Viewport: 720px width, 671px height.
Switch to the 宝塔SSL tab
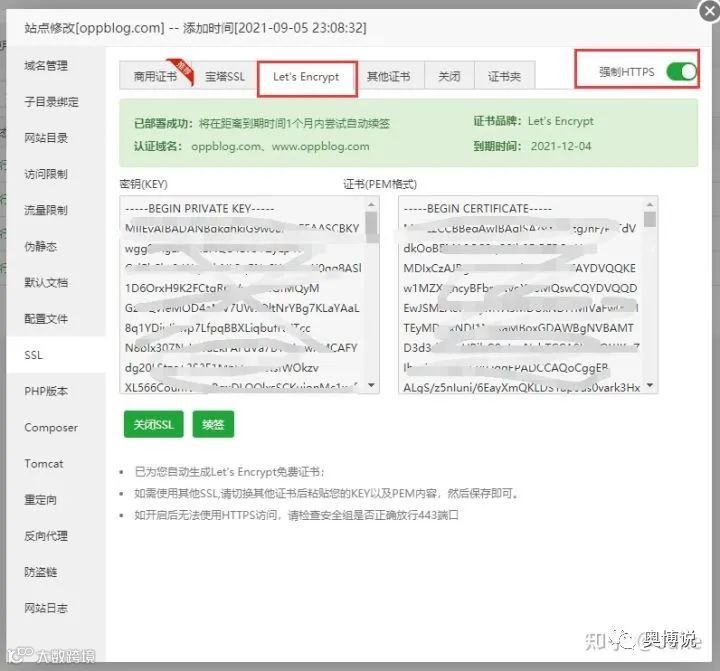(225, 76)
